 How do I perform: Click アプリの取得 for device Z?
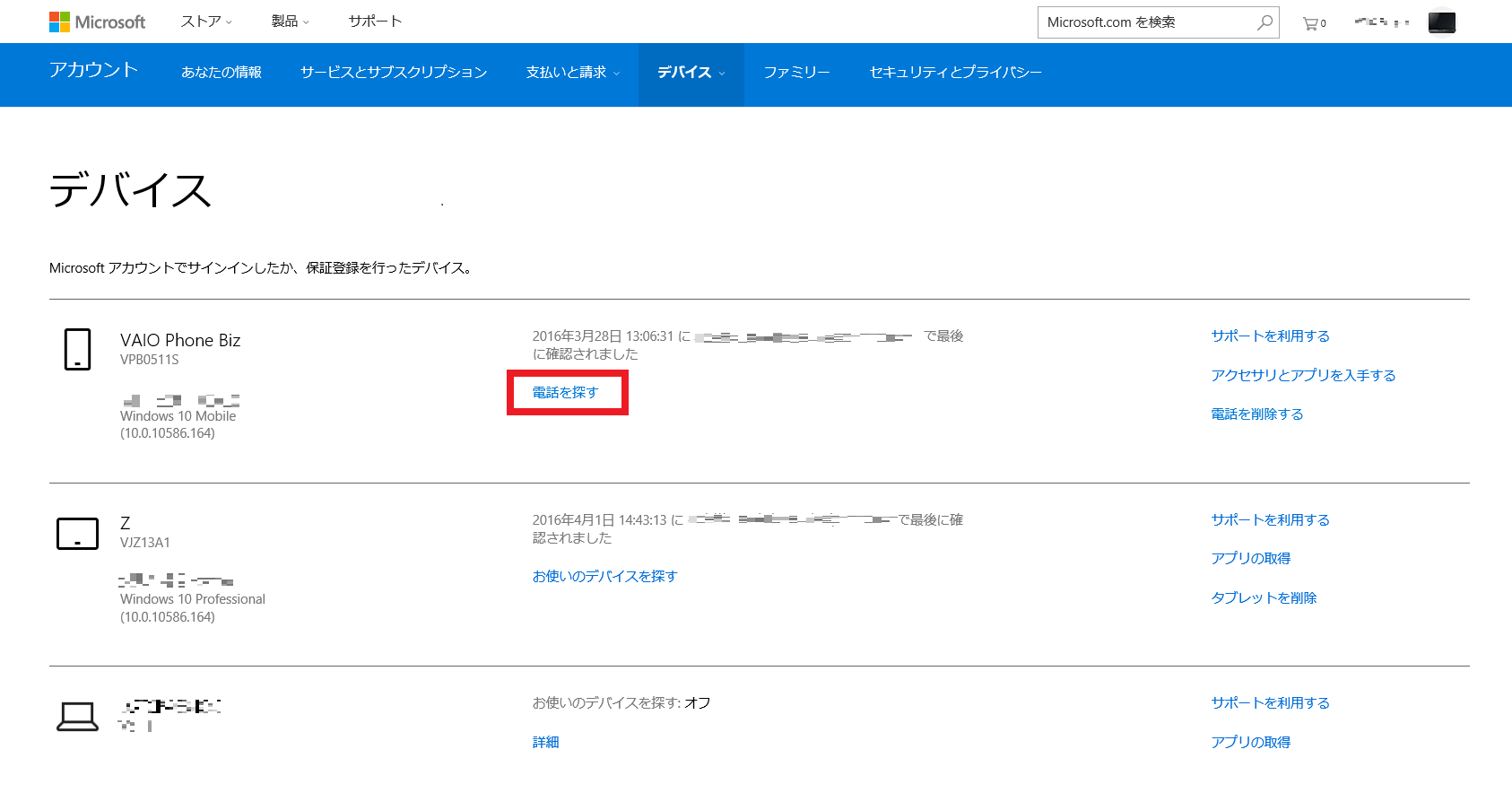[x=1251, y=559]
